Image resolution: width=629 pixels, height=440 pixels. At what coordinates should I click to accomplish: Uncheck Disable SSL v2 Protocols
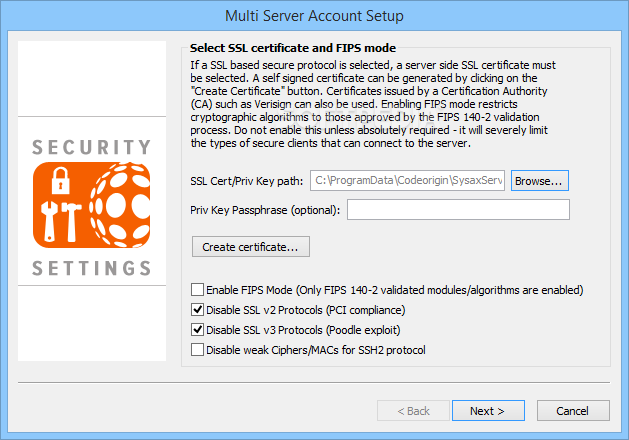(x=197, y=310)
